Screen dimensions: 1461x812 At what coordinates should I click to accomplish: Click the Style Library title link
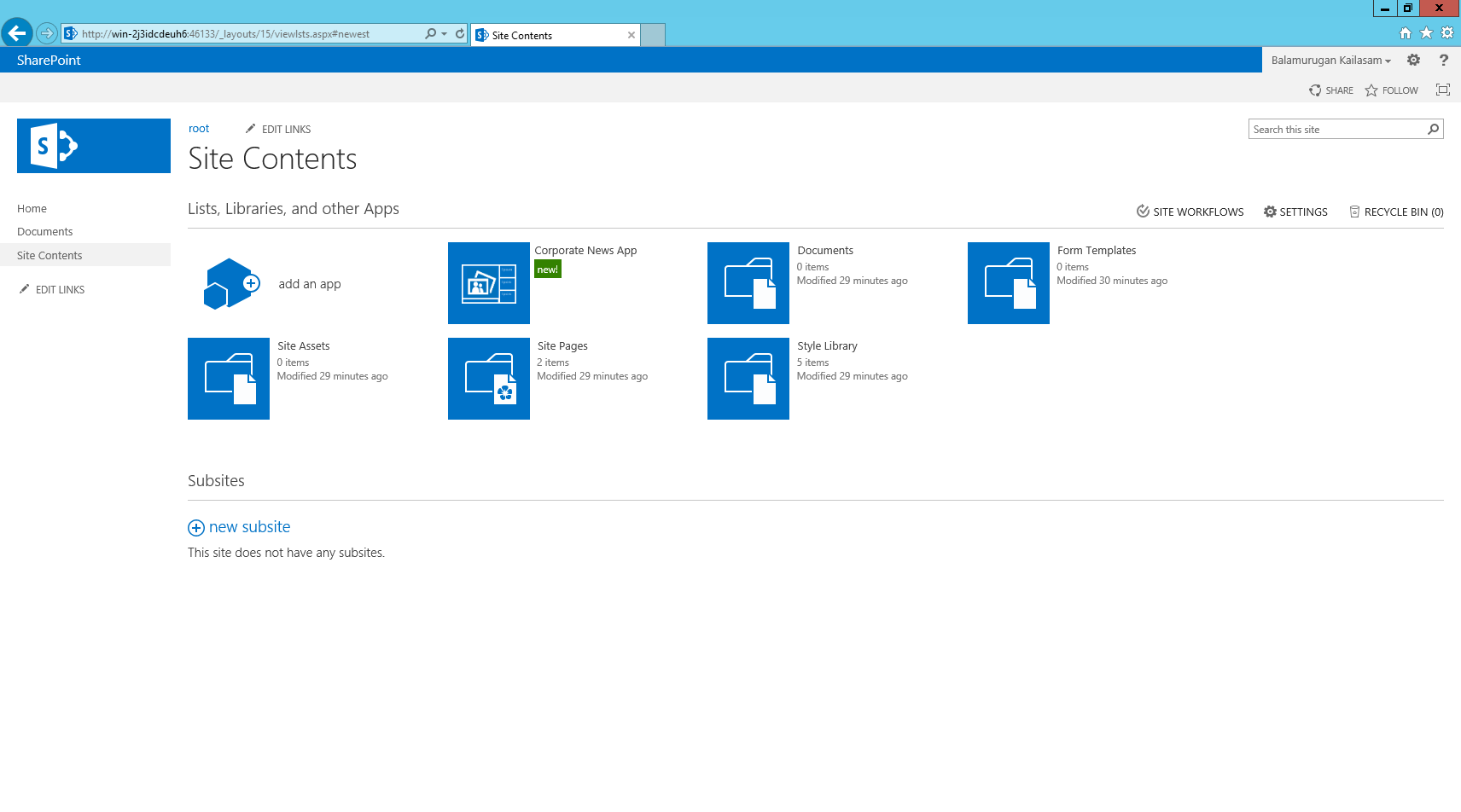(x=827, y=346)
